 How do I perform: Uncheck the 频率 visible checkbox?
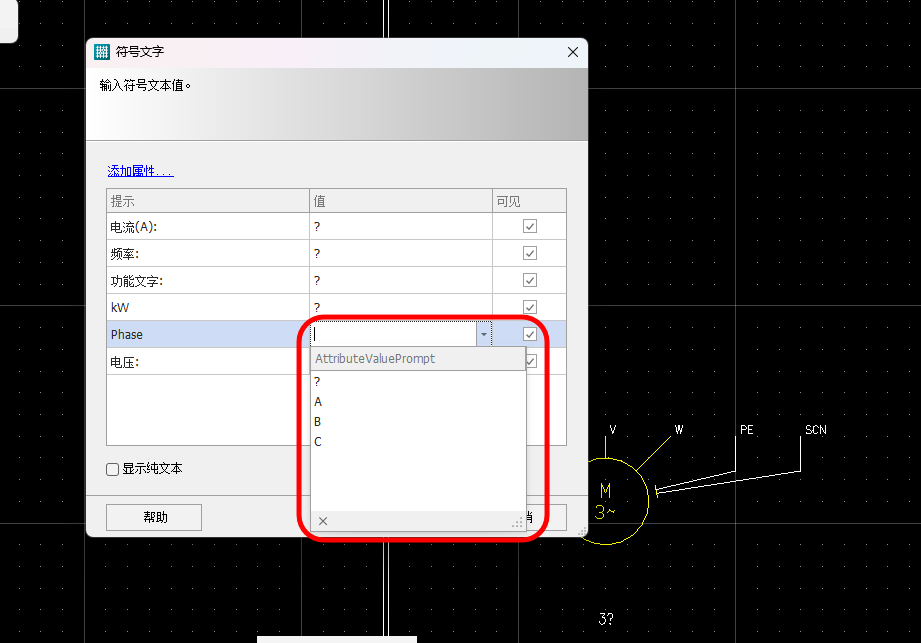coord(530,254)
